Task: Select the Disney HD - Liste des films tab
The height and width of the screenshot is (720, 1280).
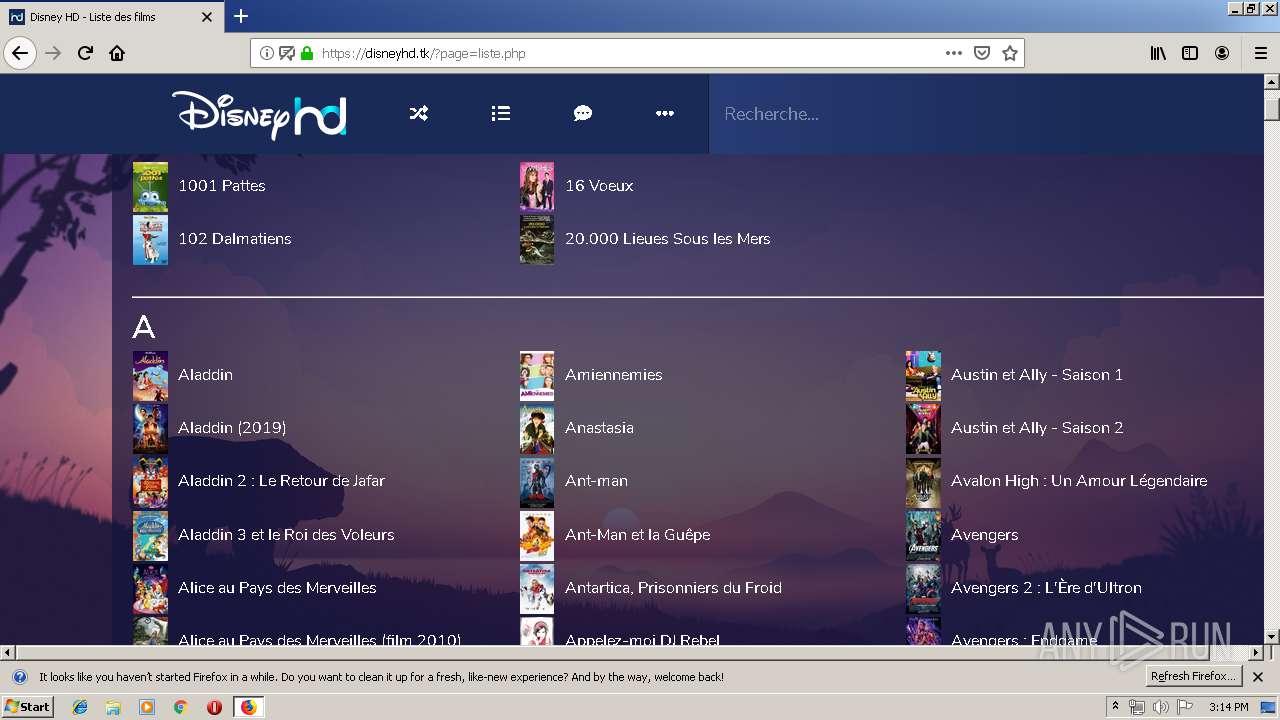Action: pyautogui.click(x=112, y=17)
